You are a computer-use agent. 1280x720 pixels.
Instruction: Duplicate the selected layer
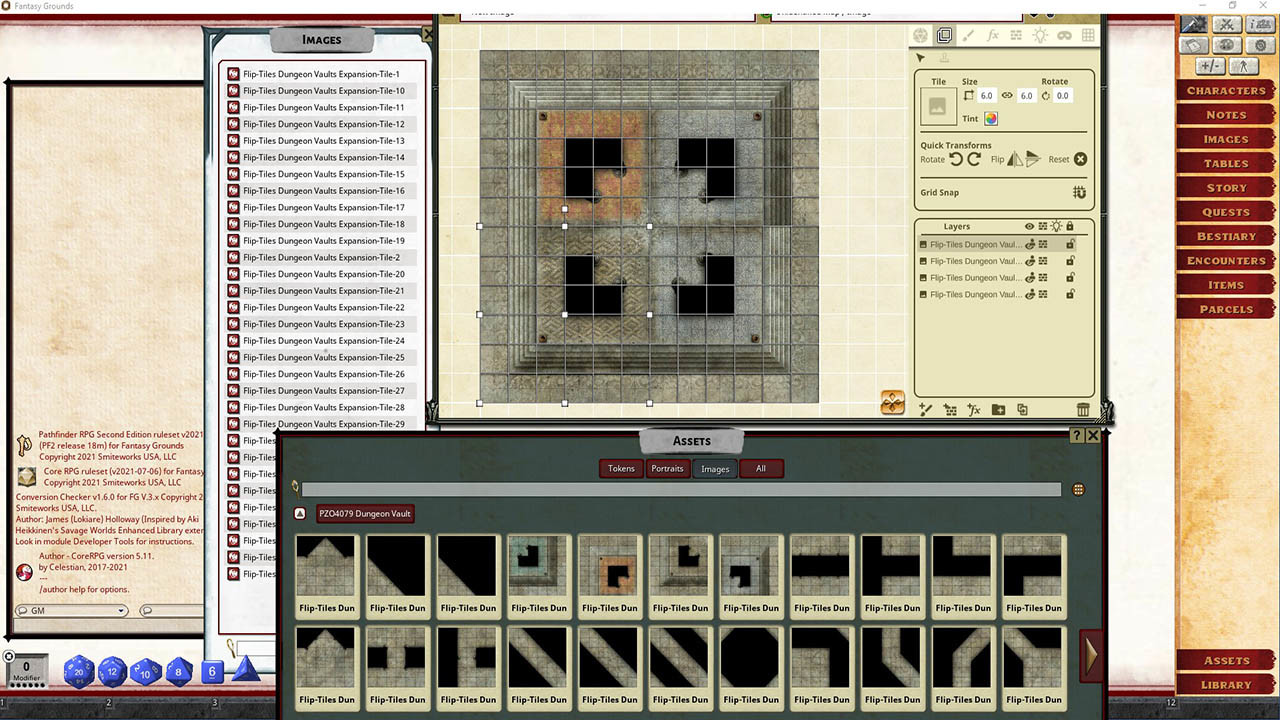1021,409
